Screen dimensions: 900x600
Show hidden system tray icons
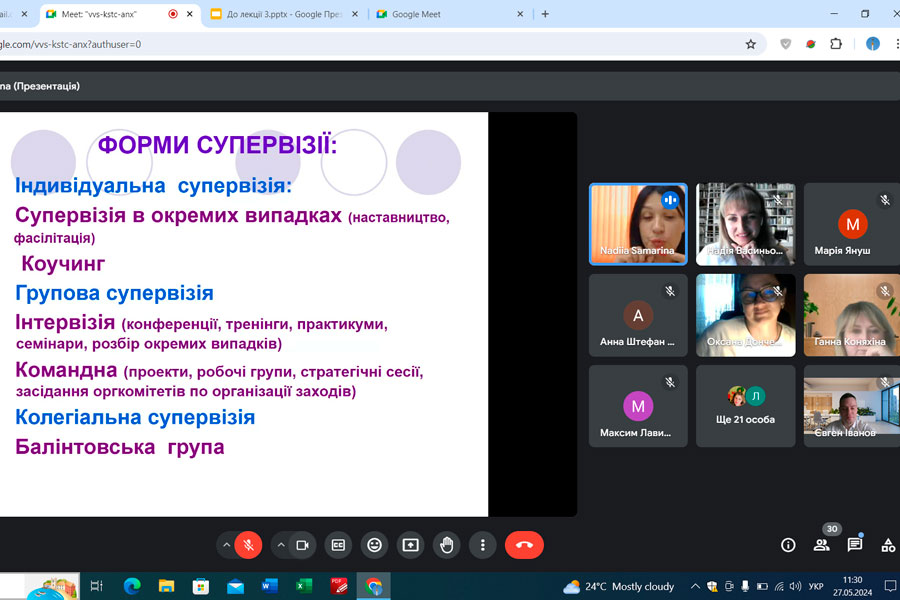click(695, 586)
